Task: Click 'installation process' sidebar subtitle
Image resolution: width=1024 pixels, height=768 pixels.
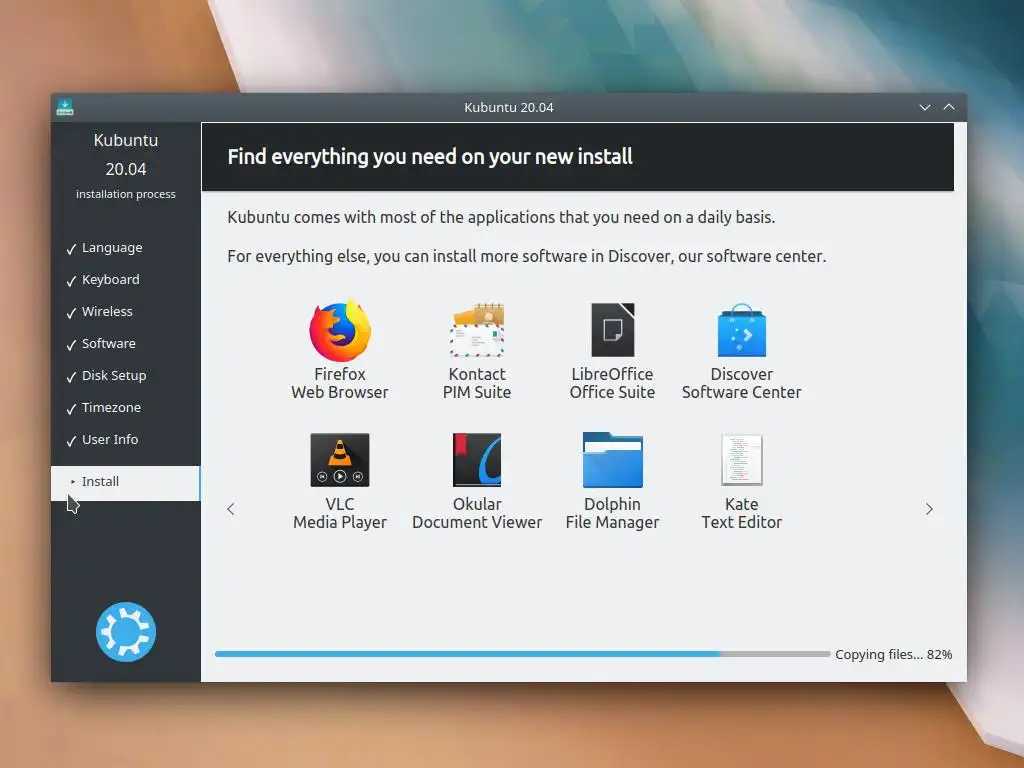Action: (125, 194)
